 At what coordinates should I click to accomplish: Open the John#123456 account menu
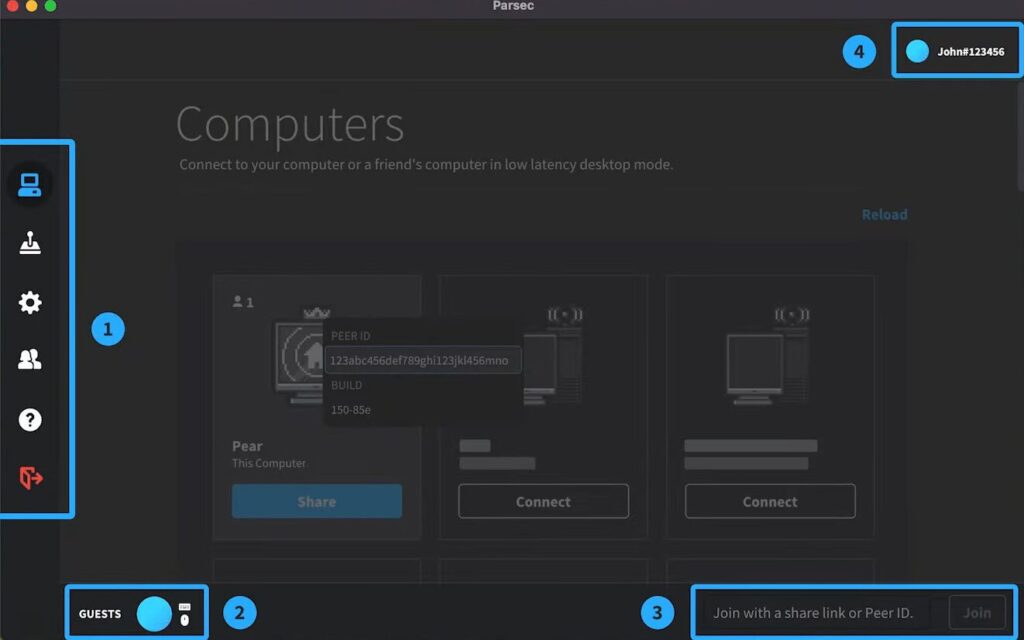pyautogui.click(x=970, y=51)
